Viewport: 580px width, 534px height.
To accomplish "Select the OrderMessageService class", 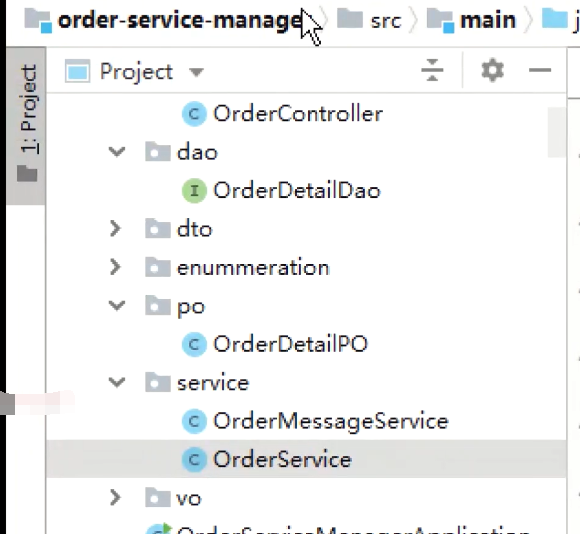I will 331,421.
